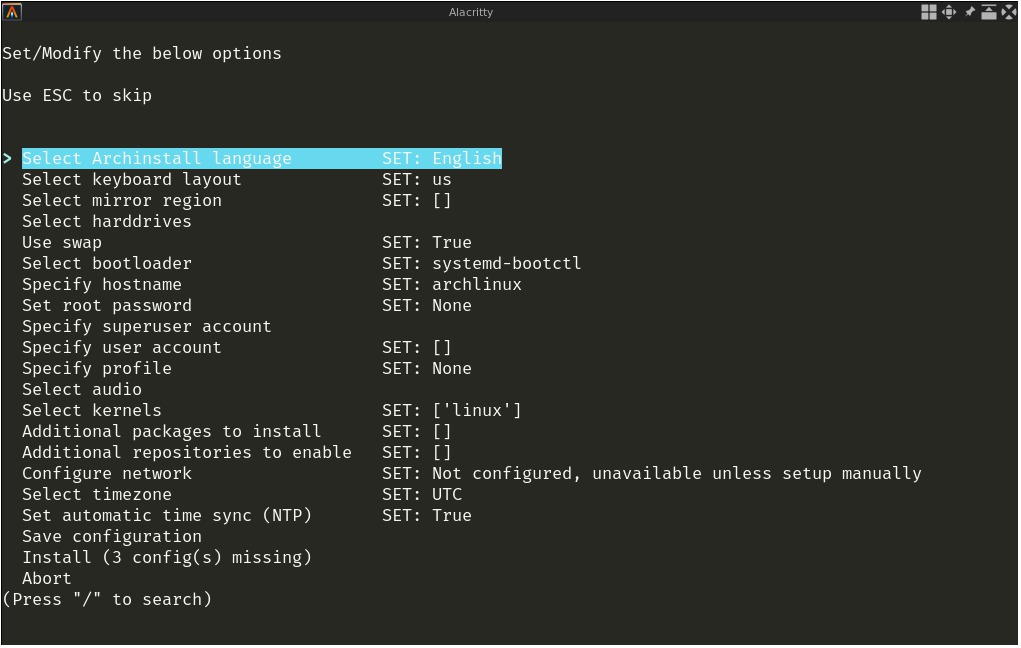The image size is (1021, 648).
Task: Click the 'SET: us' keyboard value
Action: coord(417,179)
